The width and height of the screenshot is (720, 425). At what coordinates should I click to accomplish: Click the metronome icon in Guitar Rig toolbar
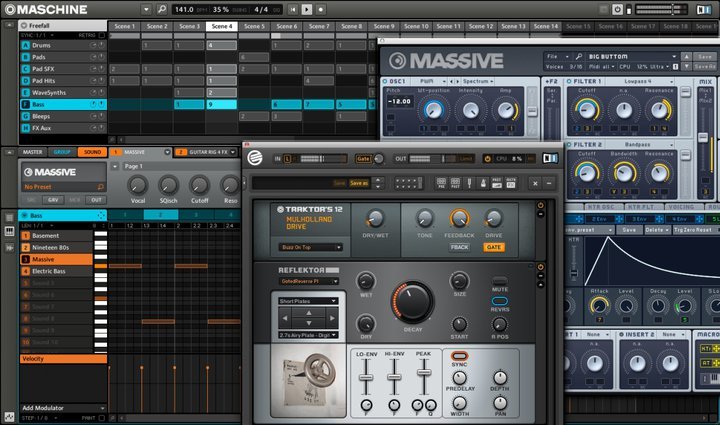[x=483, y=183]
